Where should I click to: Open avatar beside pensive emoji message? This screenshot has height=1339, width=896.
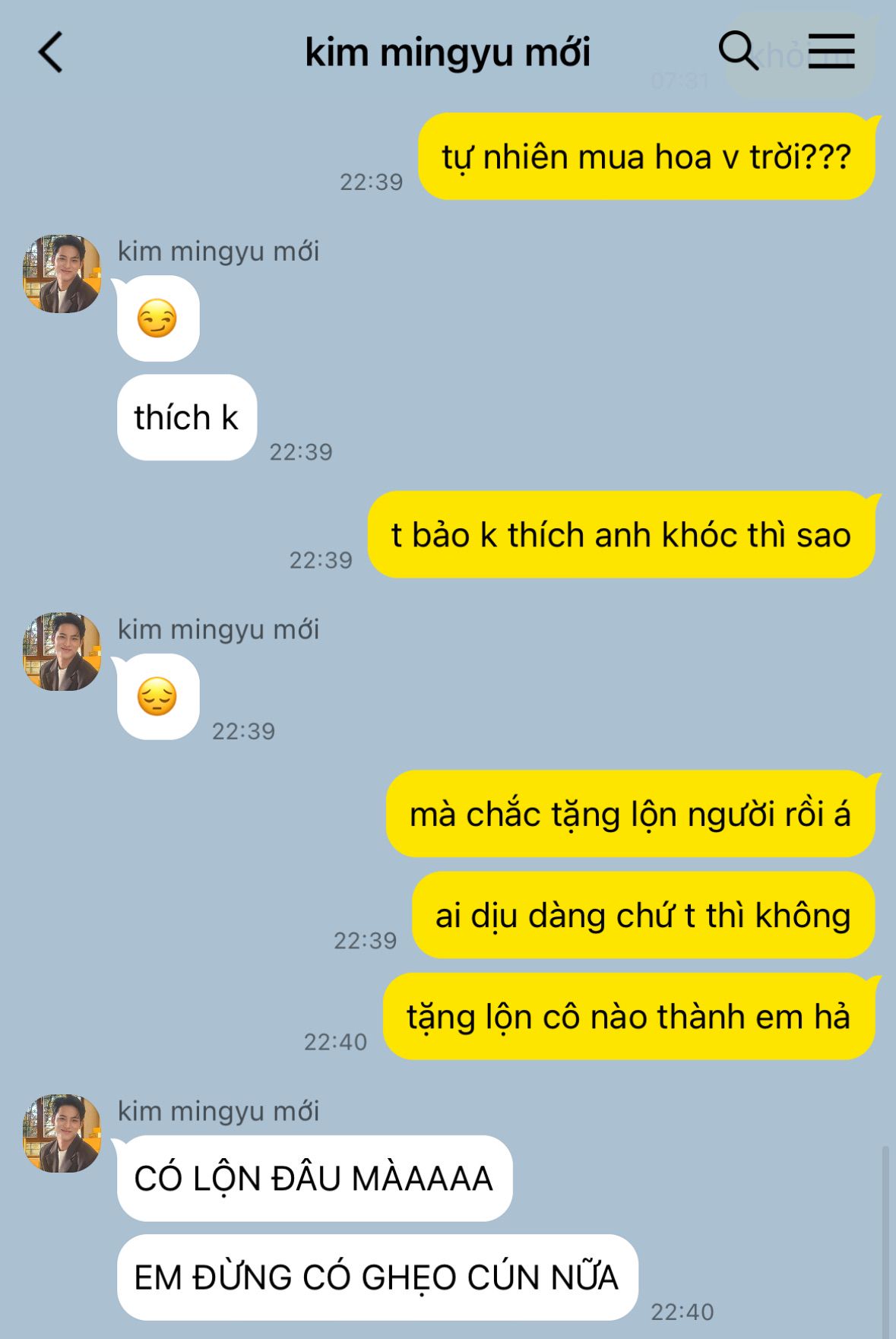tap(62, 652)
